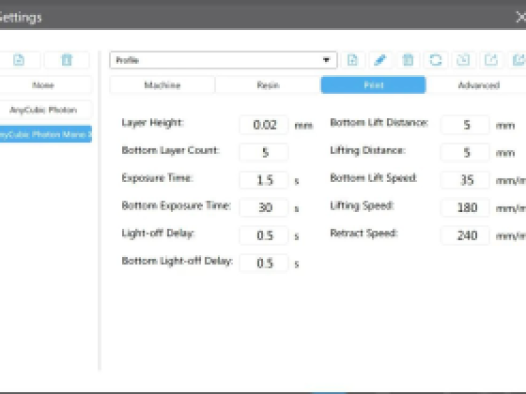Click the Bottom Lift Distance field
526x394 pixels.
pyautogui.click(x=466, y=125)
